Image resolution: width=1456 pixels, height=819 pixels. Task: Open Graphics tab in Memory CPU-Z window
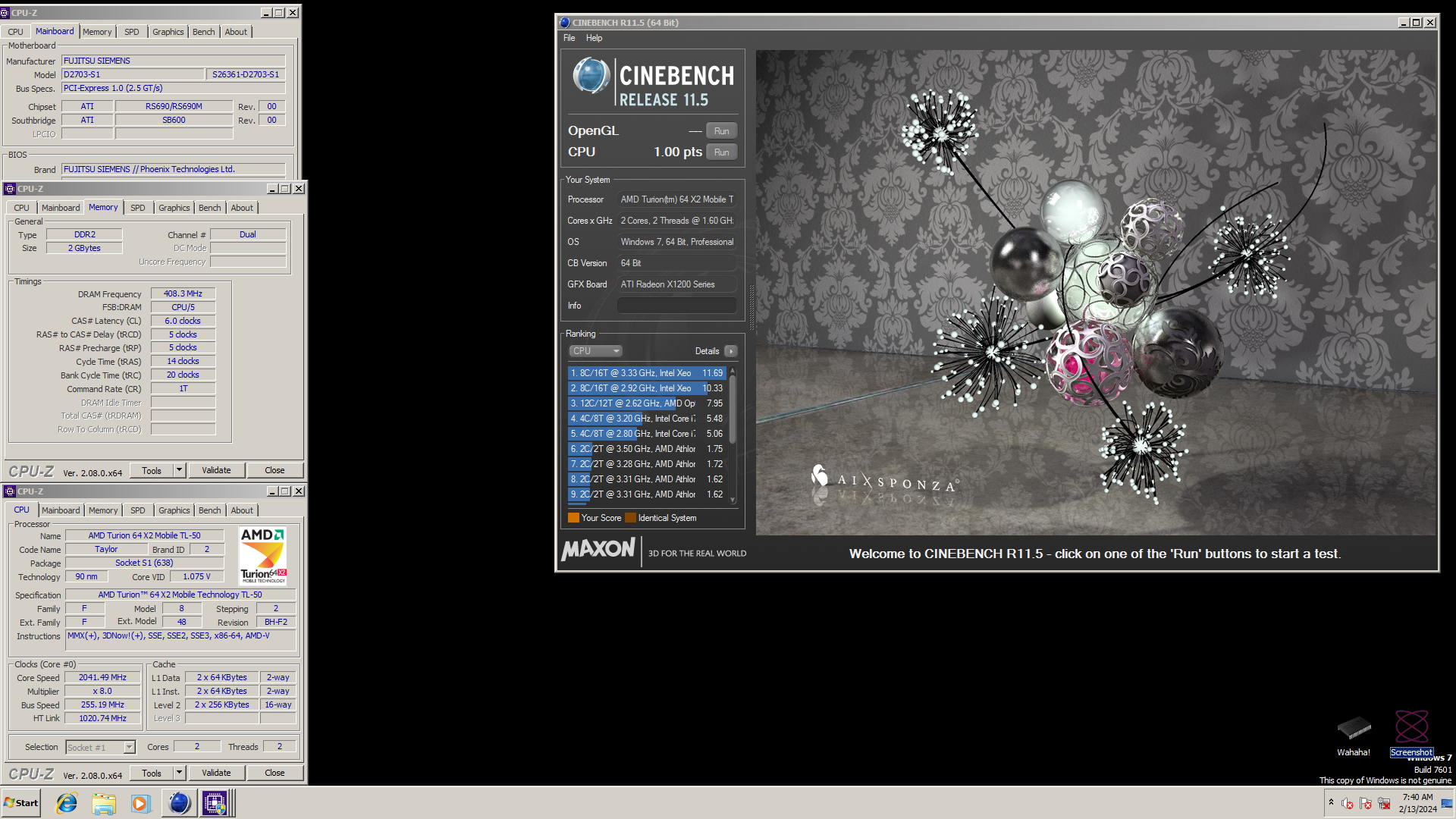tap(174, 208)
